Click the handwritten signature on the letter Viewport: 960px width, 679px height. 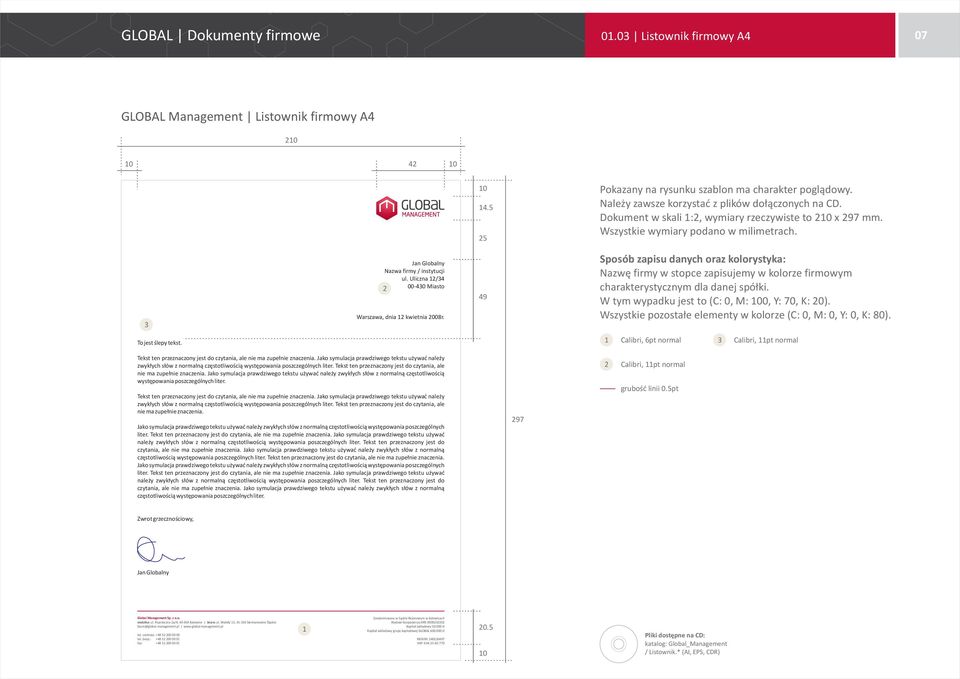[x=160, y=550]
